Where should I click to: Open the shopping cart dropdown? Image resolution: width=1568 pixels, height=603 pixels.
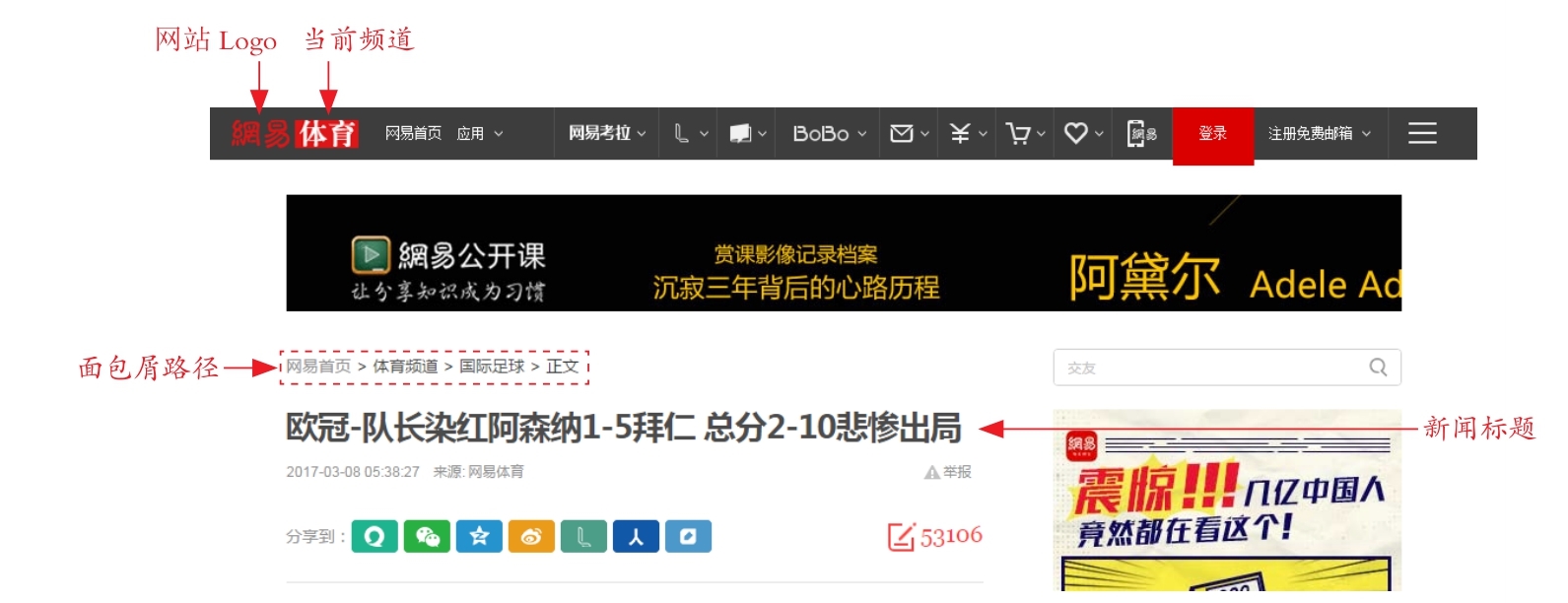tap(1025, 133)
